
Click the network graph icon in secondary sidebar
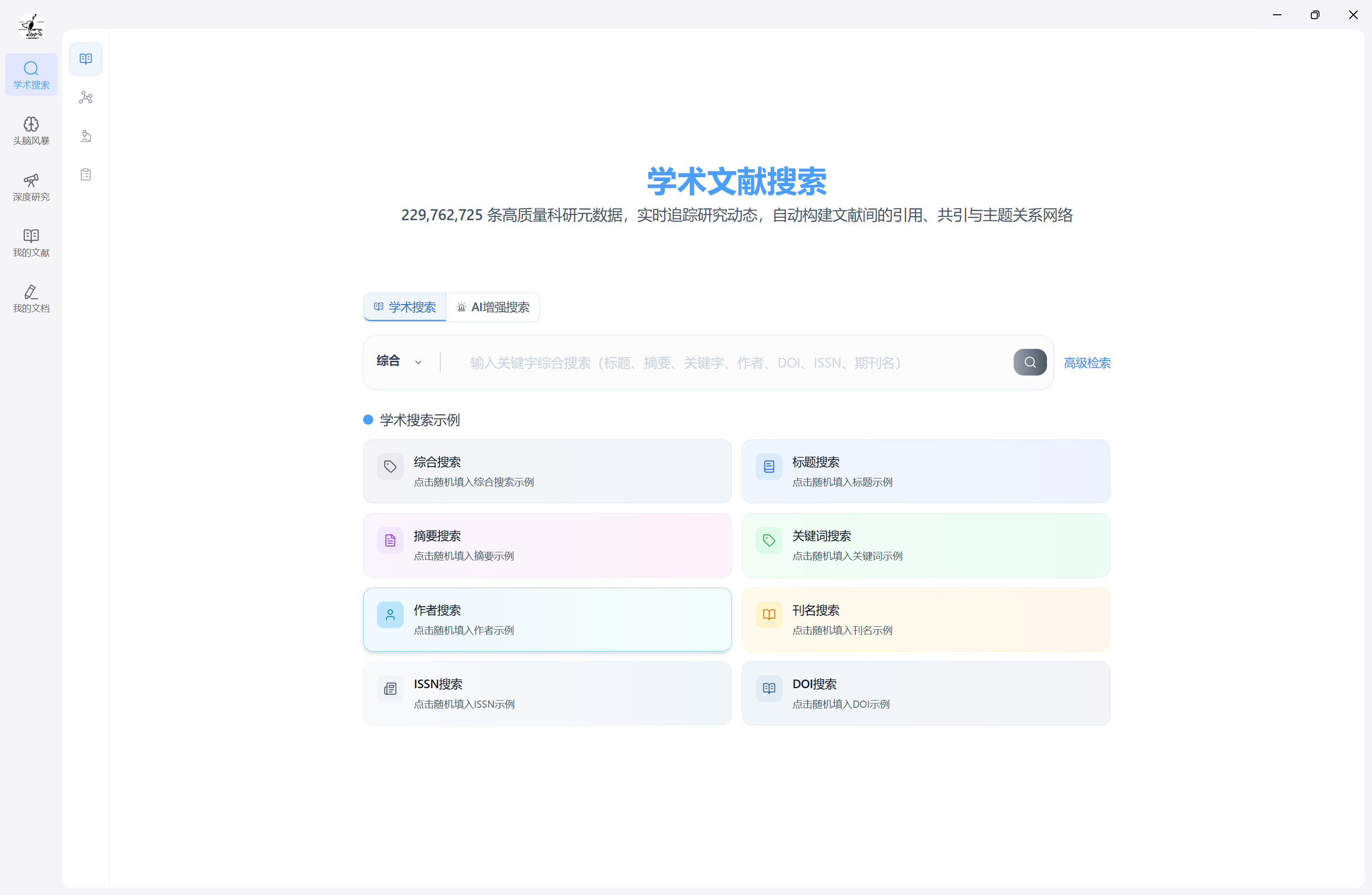pyautogui.click(x=86, y=97)
